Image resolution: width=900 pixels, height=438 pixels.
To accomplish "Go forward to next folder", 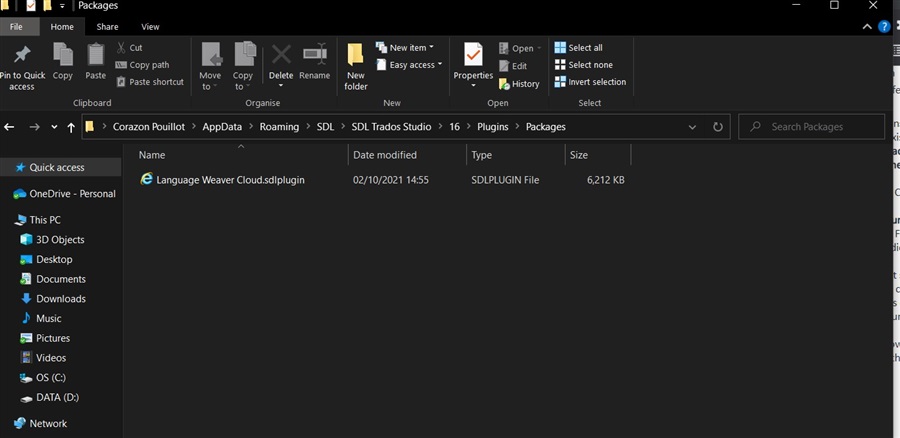I will coord(34,127).
